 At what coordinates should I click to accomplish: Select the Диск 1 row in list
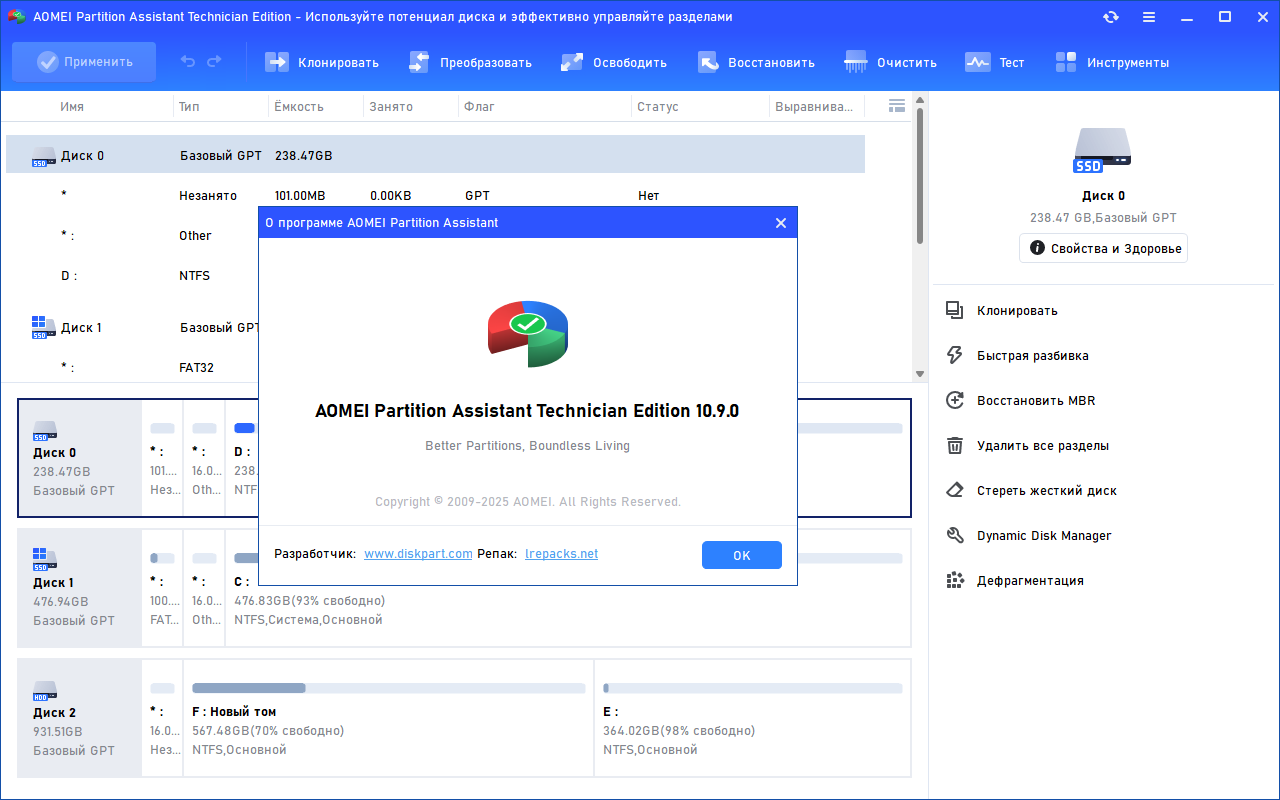coord(132,328)
